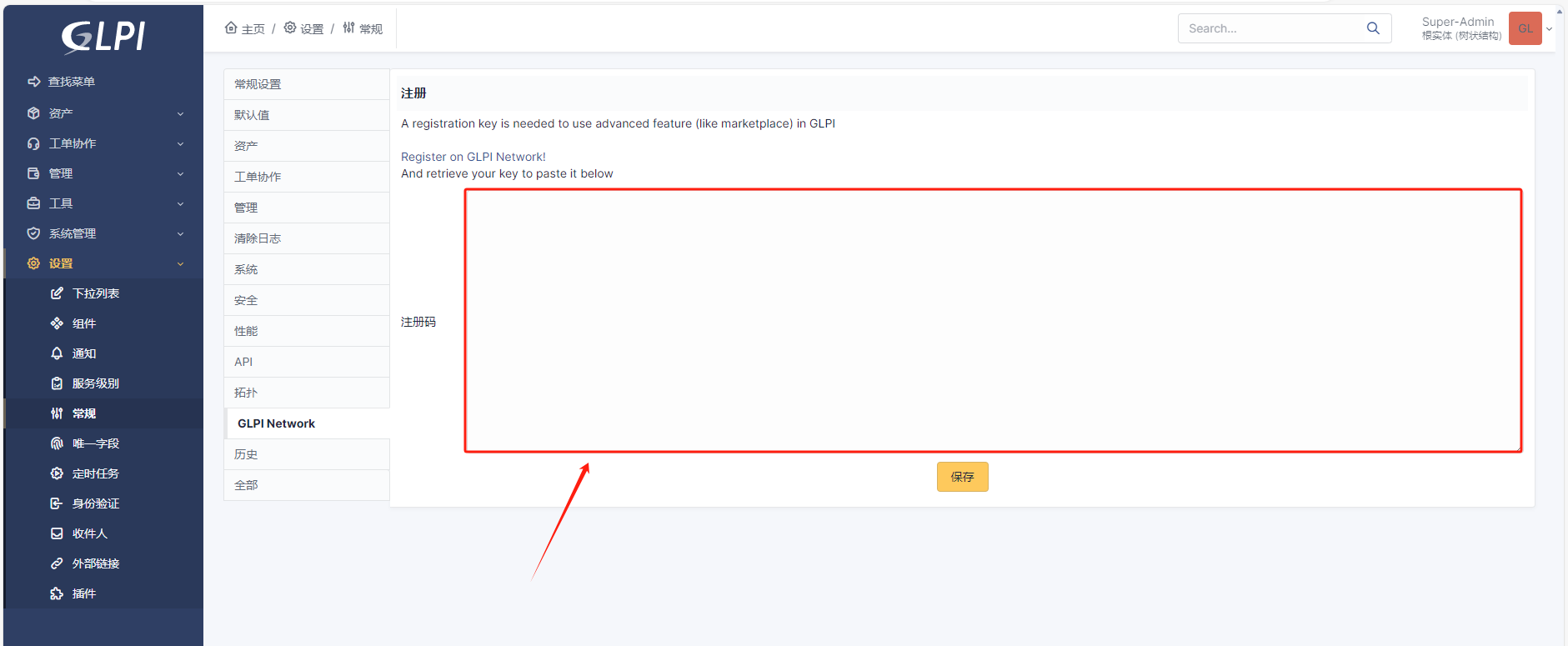The height and width of the screenshot is (646, 1568).
Task: Click the 组件 components icon
Action: click(57, 323)
